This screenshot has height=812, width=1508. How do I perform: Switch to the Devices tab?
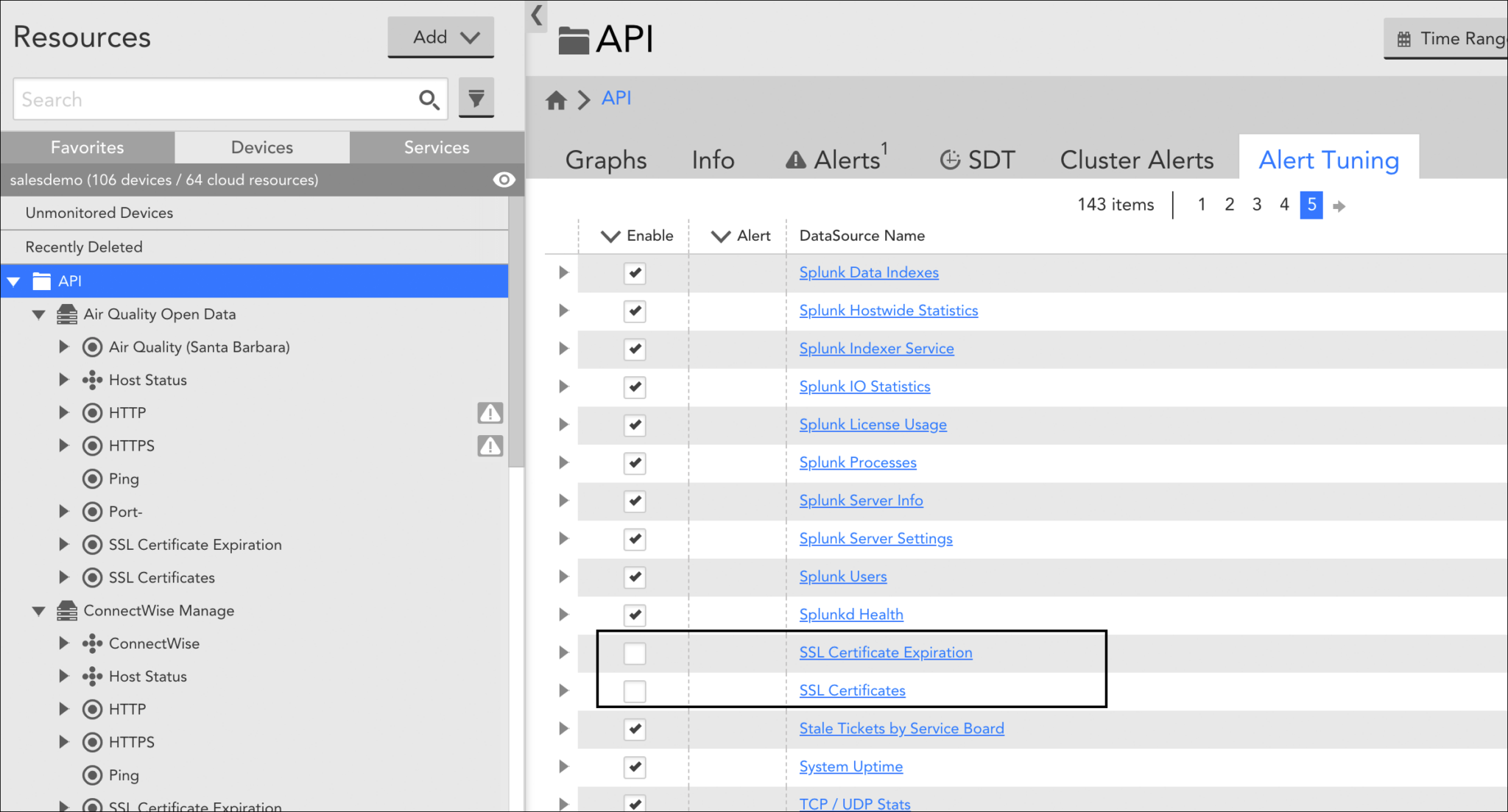tap(261, 146)
